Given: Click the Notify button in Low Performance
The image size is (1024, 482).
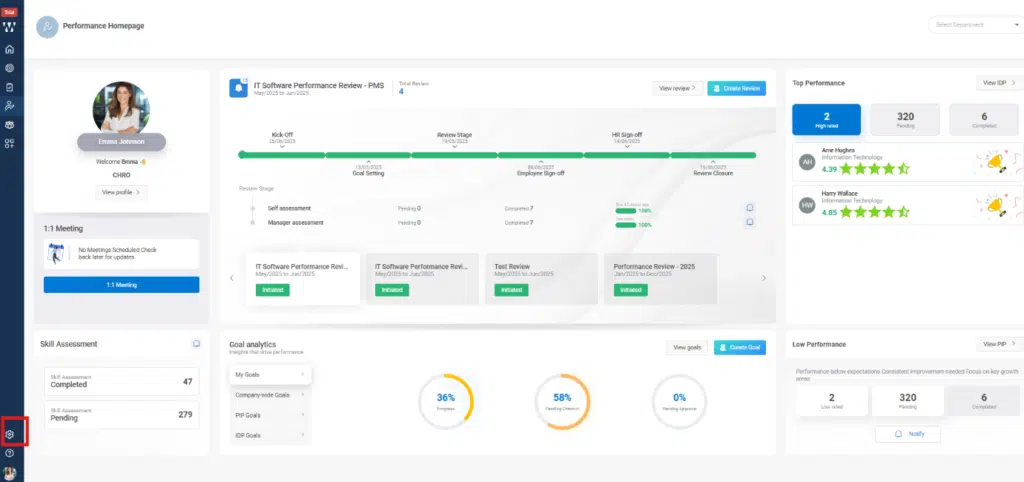Looking at the screenshot, I should [x=908, y=434].
